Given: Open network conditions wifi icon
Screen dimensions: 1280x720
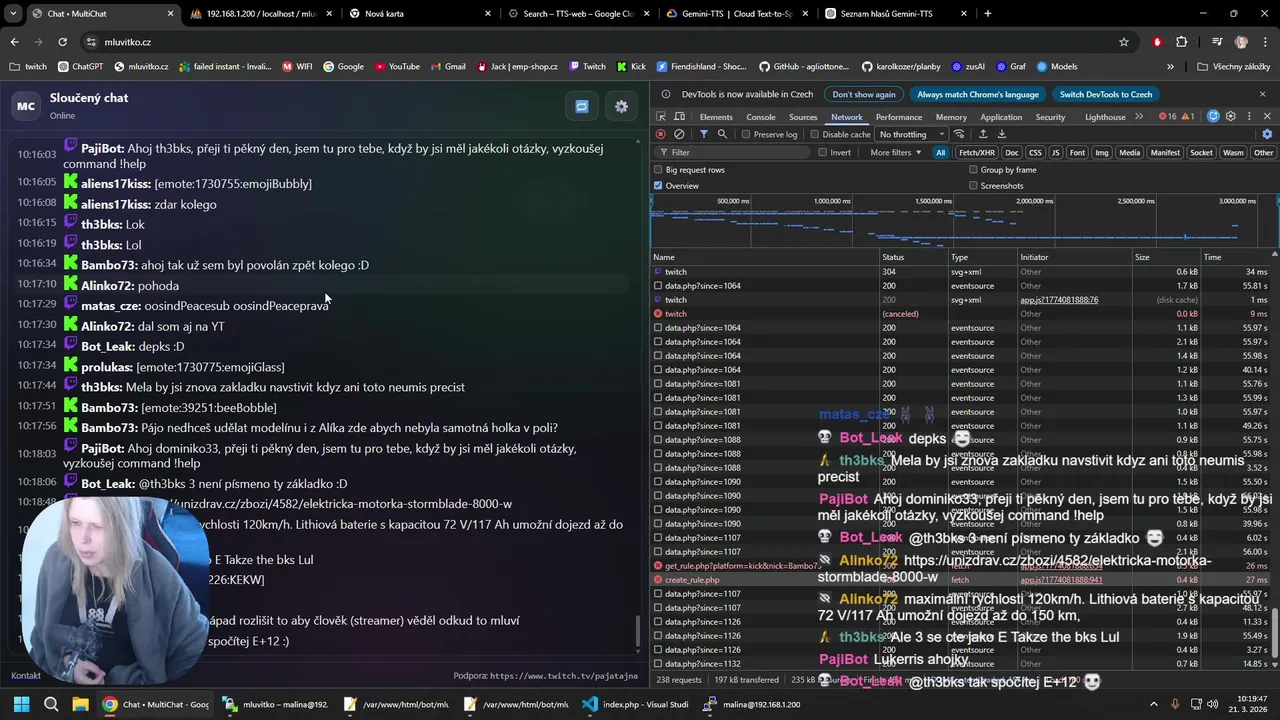Looking at the screenshot, I should (959, 134).
